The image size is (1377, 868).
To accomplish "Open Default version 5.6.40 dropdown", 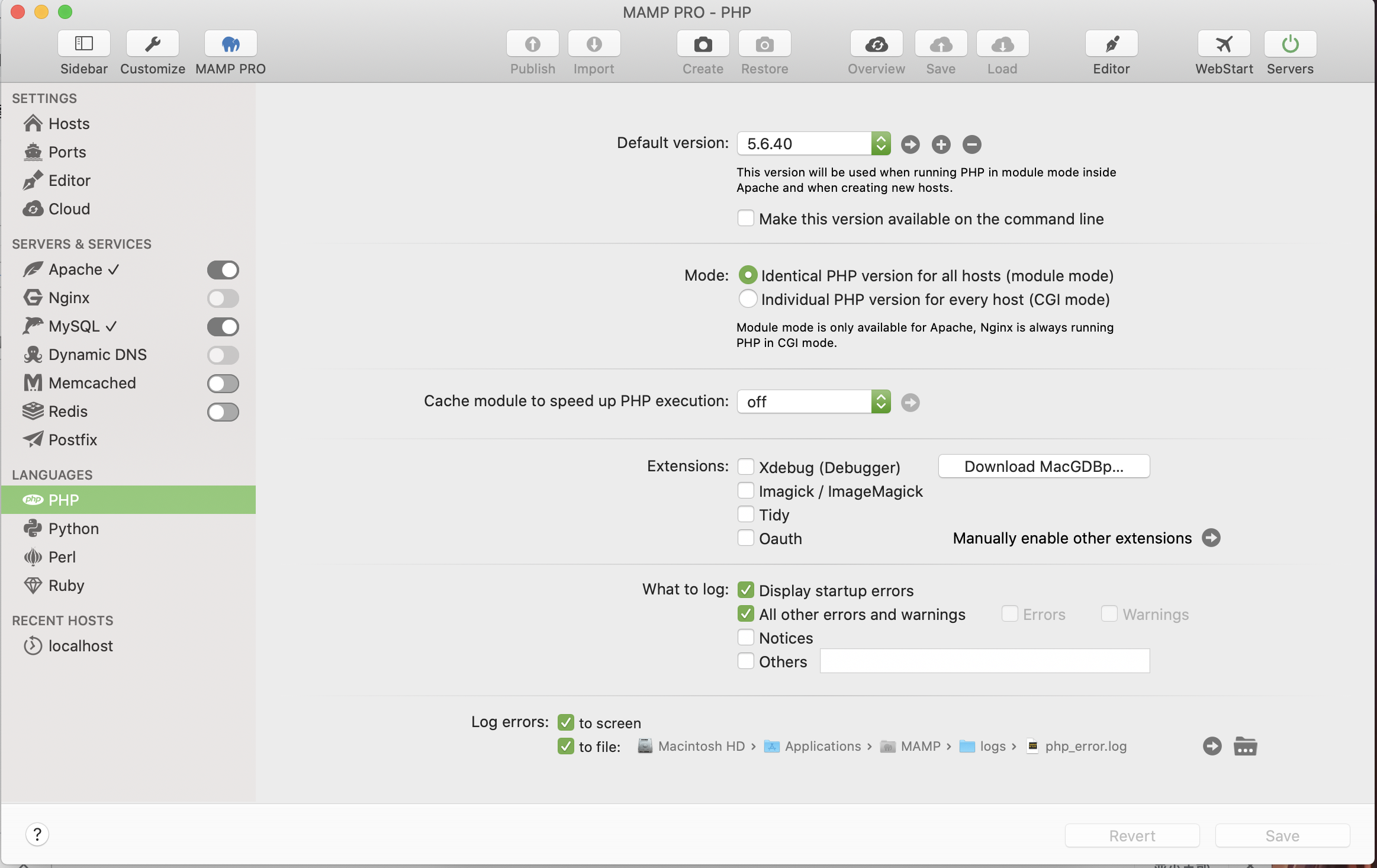I will [814, 143].
